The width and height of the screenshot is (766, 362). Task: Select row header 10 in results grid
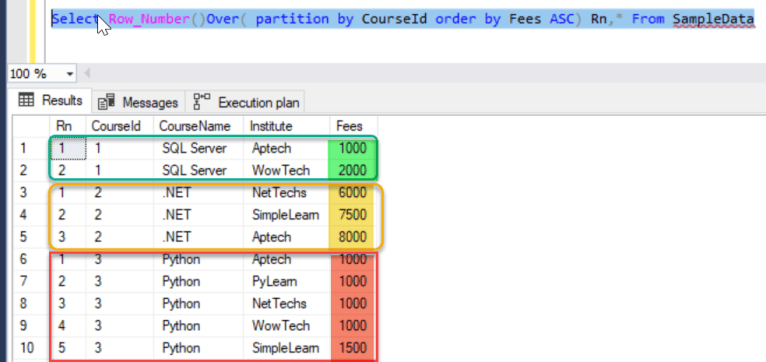click(x=31, y=348)
